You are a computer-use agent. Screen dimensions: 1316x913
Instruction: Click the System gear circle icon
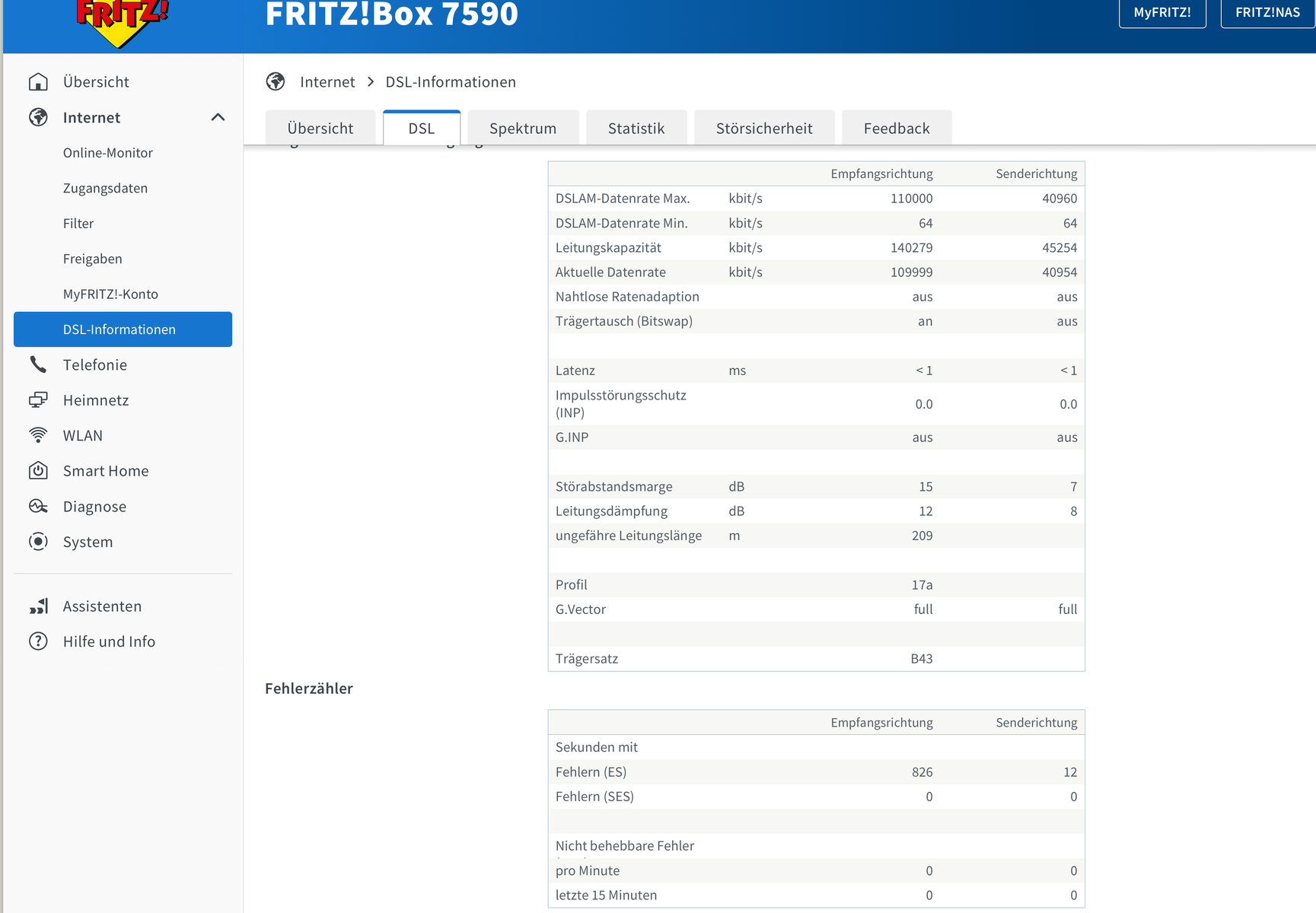pos(38,542)
